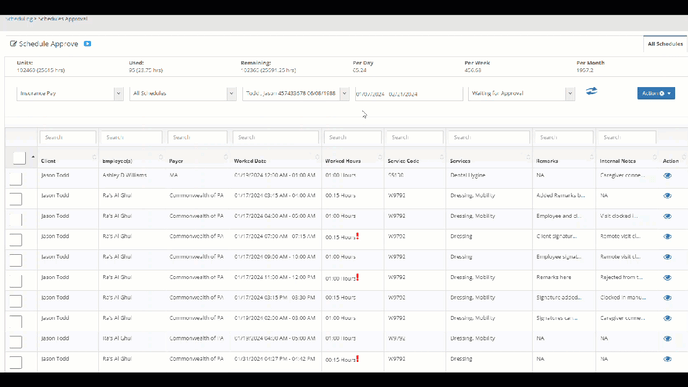The width and height of the screenshot is (688, 387).
Task: Follow the Scheduling breadcrumb link
Action: 19,19
